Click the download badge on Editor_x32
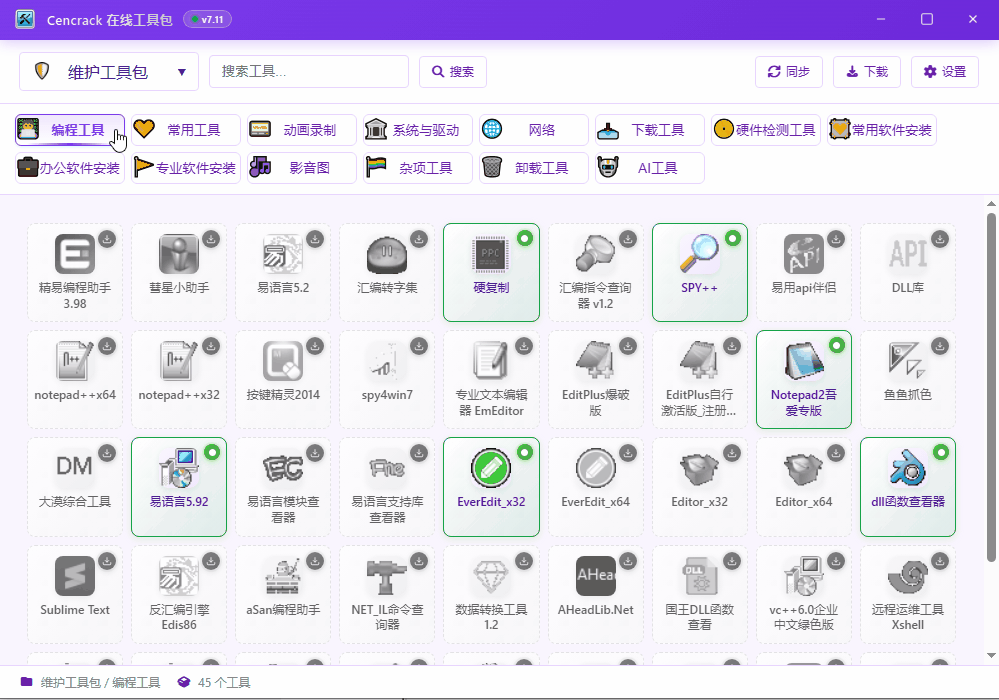Screen dimensions: 999x700 point(732,453)
